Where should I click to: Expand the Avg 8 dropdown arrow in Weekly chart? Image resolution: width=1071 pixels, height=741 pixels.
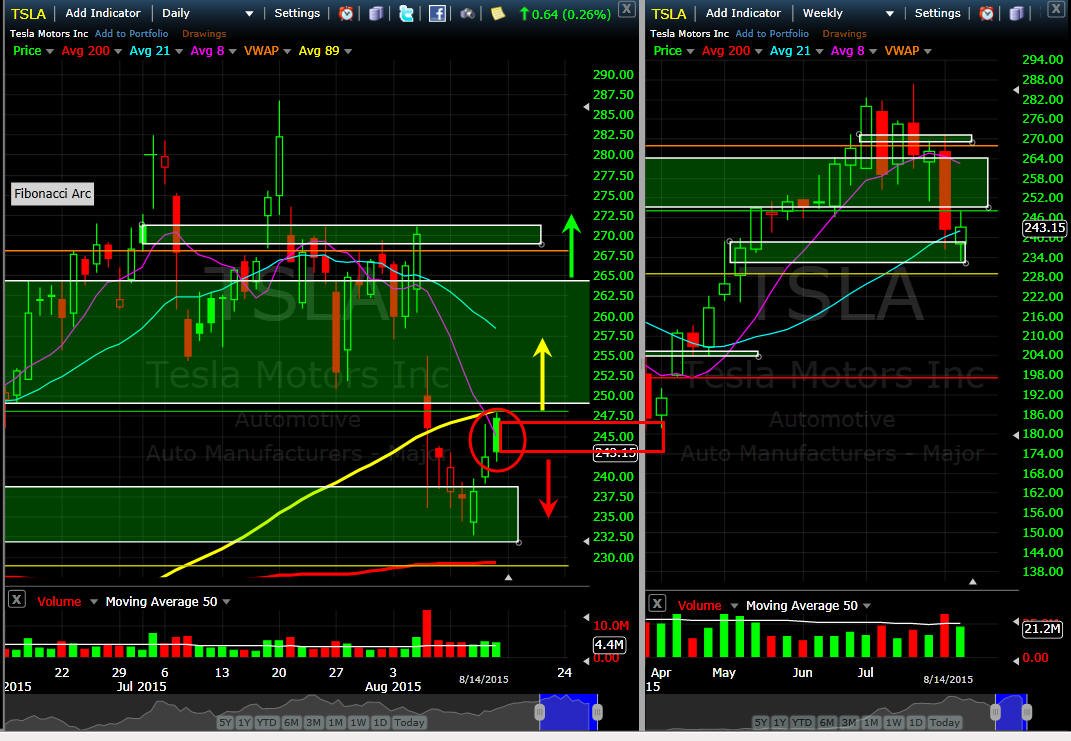[x=873, y=51]
